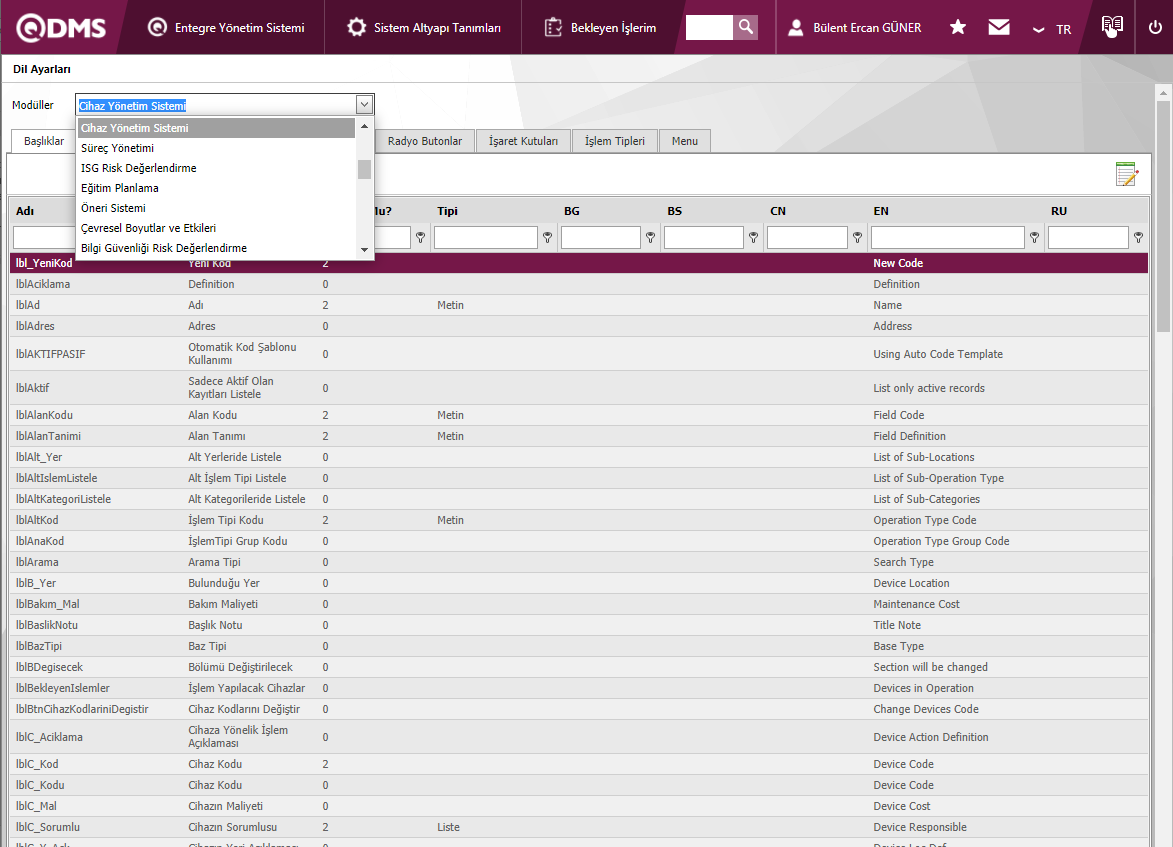Switch to the Radyo Butonlar tab

(425, 141)
